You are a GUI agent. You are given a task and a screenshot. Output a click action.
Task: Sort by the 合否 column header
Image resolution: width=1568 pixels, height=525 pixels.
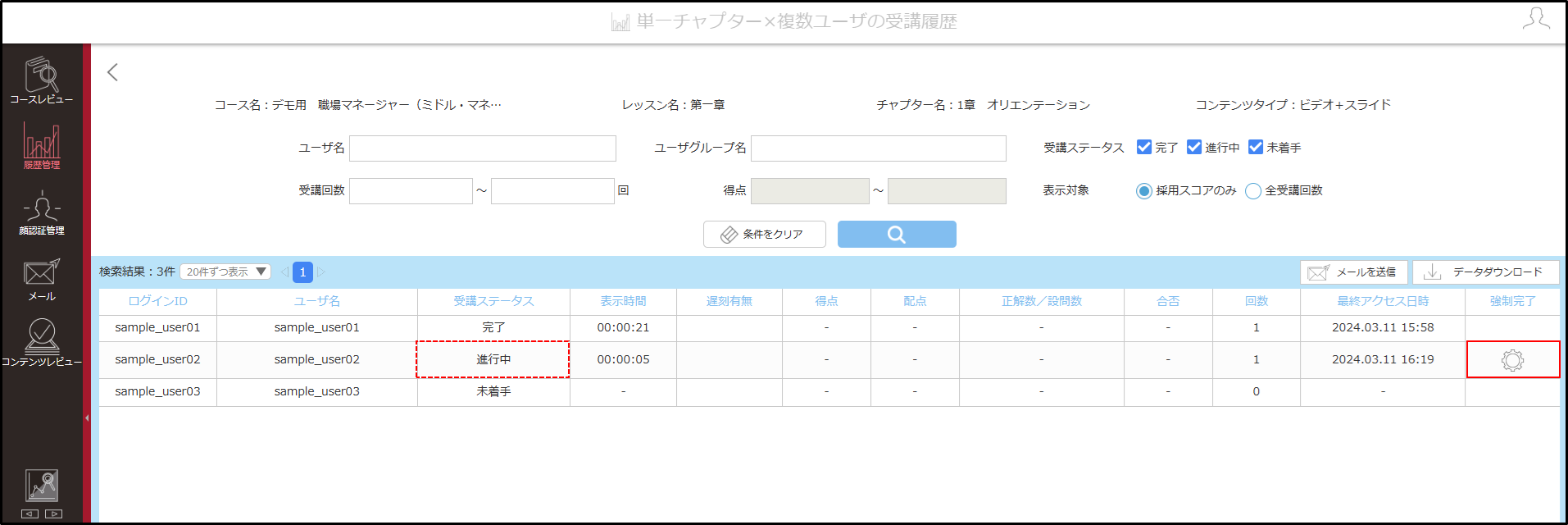click(x=1168, y=301)
